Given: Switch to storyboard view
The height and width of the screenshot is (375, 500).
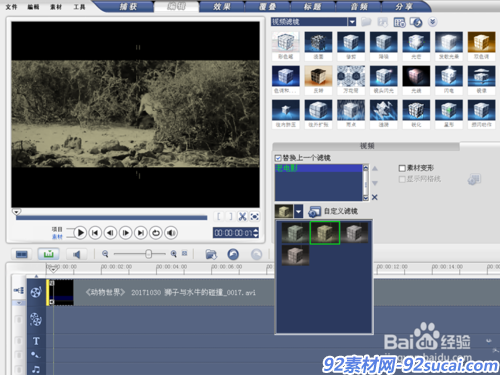Looking at the screenshot, I should click(22, 255).
